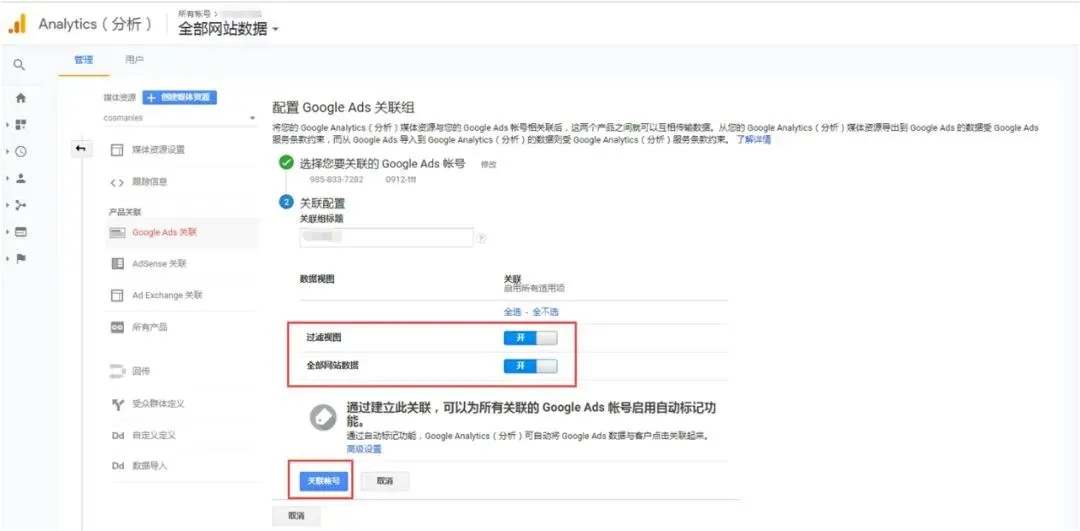1080x531 pixels.
Task: Click the AdSense 关联 icon
Action: point(117,264)
